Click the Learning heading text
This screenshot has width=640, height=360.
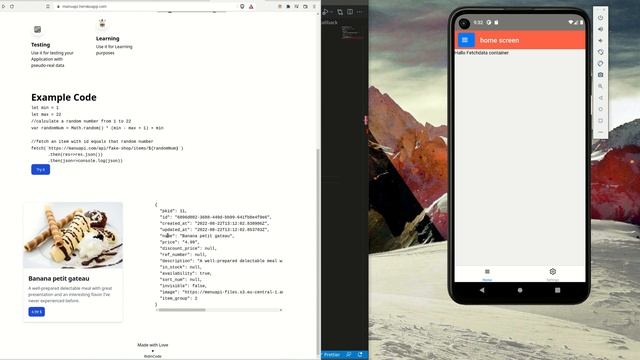point(107,39)
